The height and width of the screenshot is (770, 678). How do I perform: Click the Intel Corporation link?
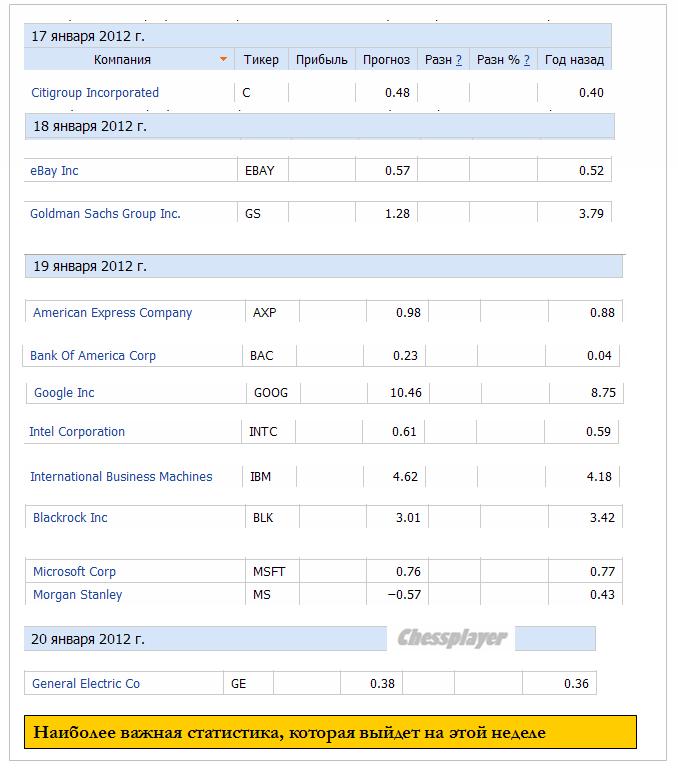[77, 432]
